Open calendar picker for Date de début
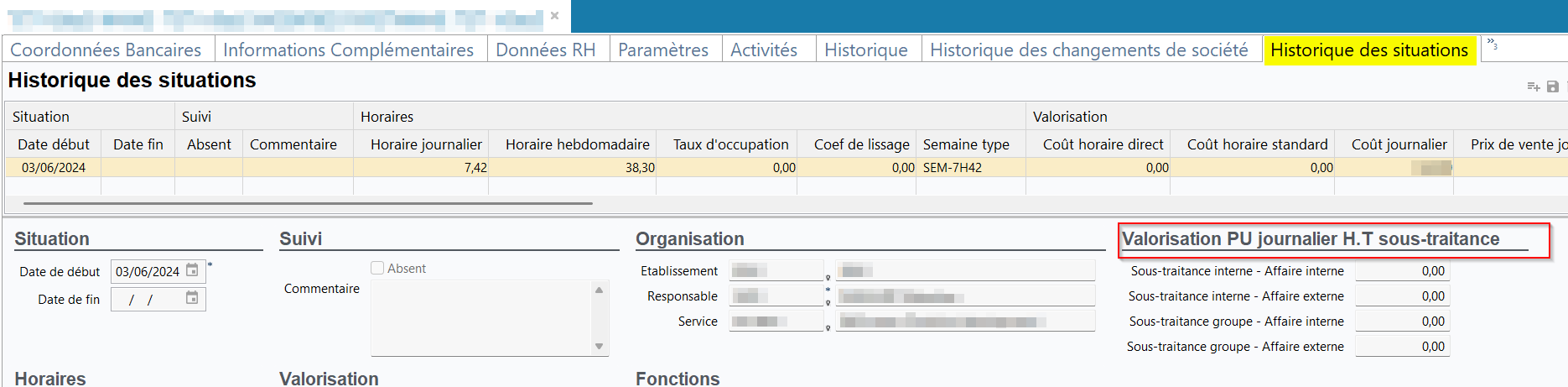1568x387 pixels. click(192, 270)
